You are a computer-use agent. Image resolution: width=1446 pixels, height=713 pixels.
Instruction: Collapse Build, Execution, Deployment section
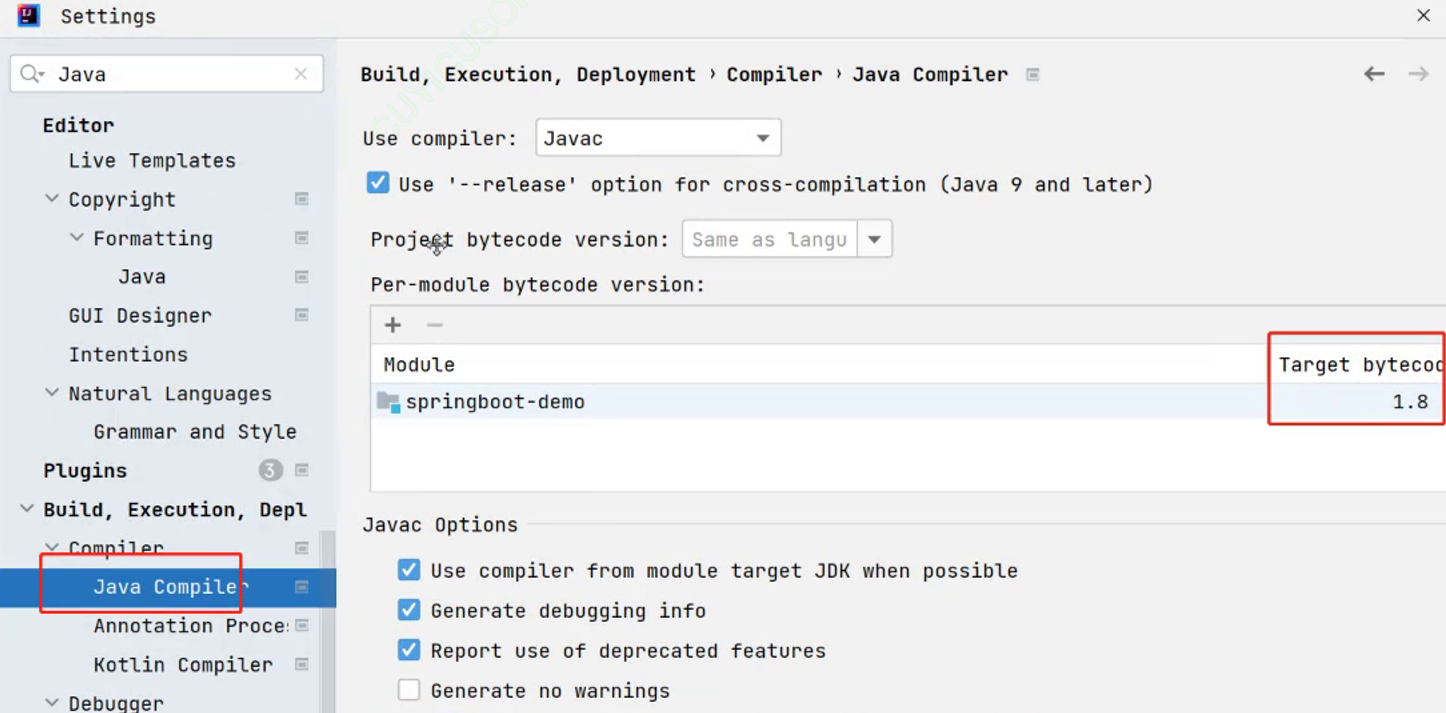coord(27,509)
